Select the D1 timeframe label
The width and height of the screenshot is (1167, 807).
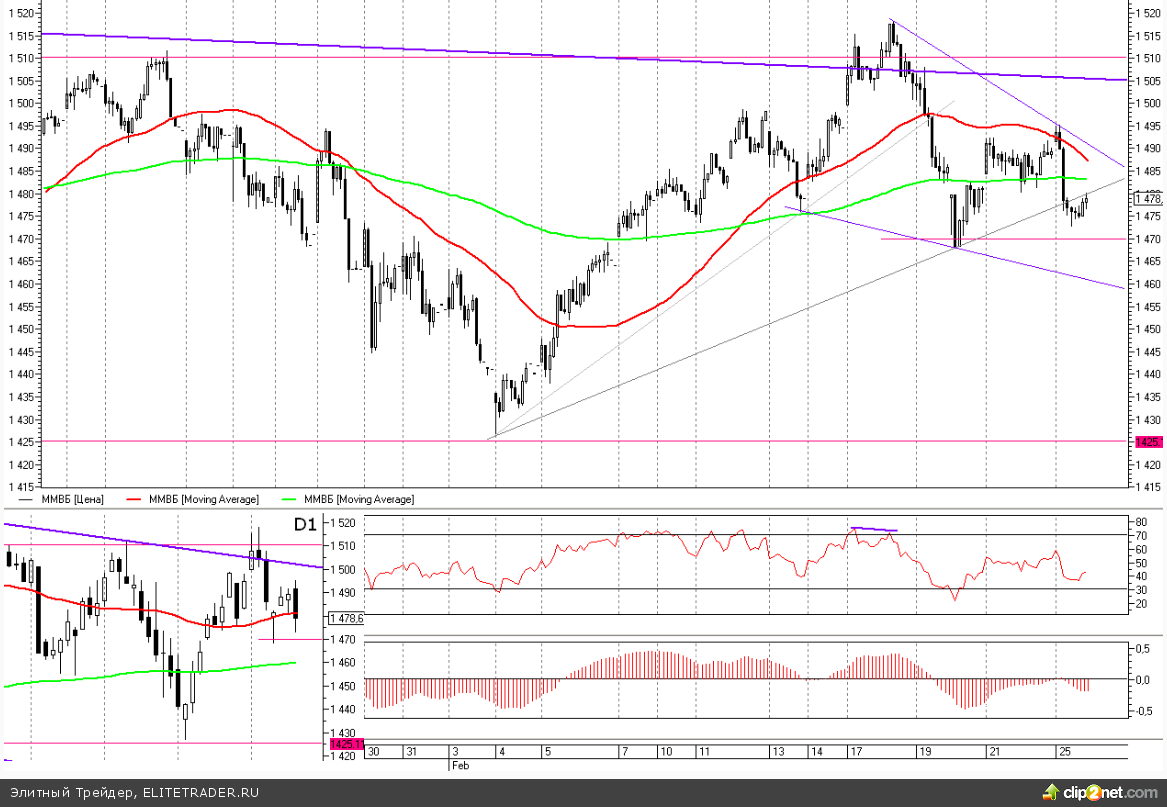305,524
